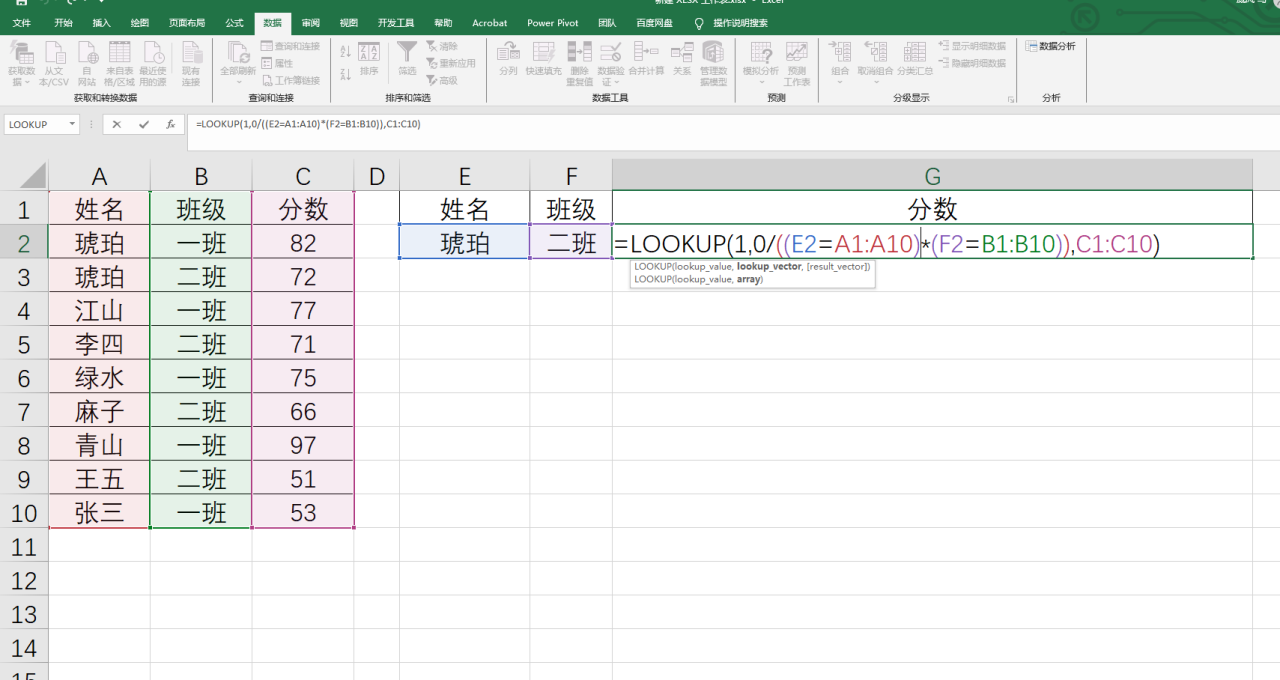
Task: Click the 自网站 (From Web) icon
Action: click(x=87, y=53)
